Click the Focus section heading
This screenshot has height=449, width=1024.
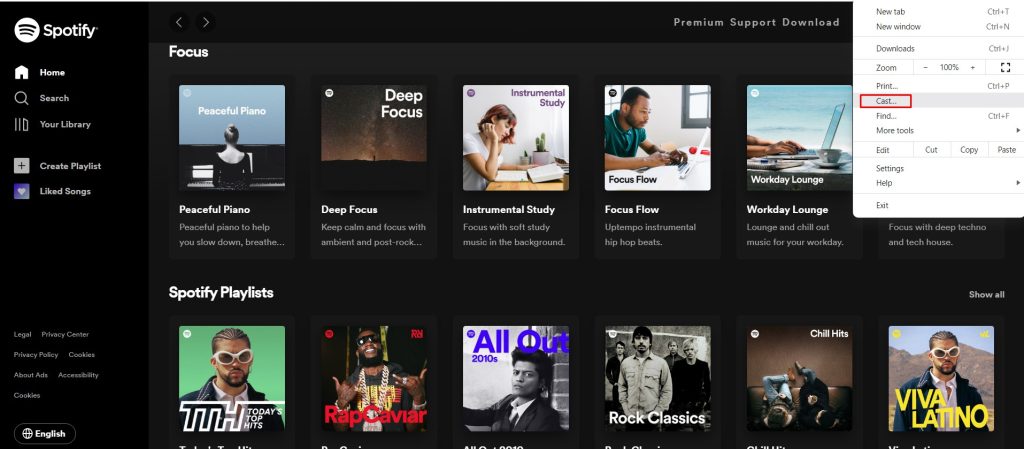click(188, 52)
